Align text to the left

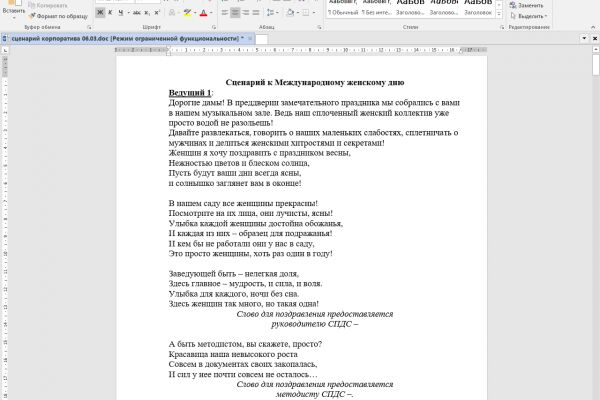click(225, 13)
